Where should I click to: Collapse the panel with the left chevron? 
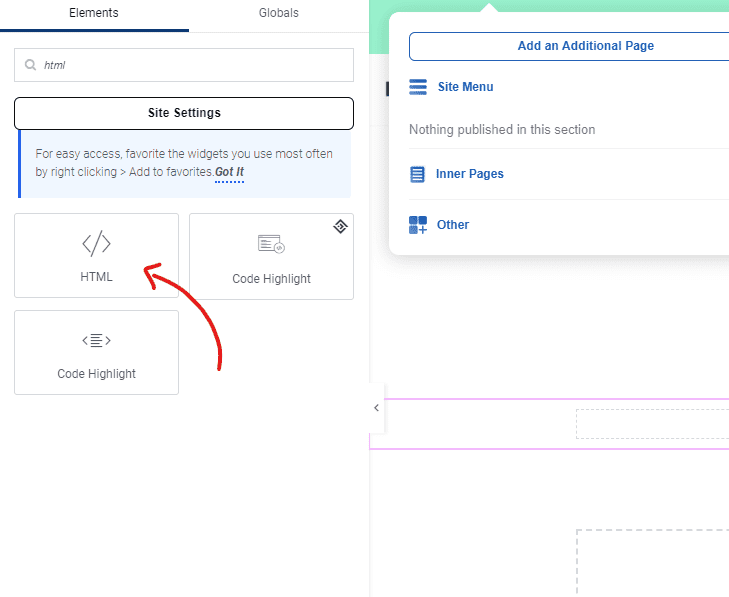(x=377, y=408)
